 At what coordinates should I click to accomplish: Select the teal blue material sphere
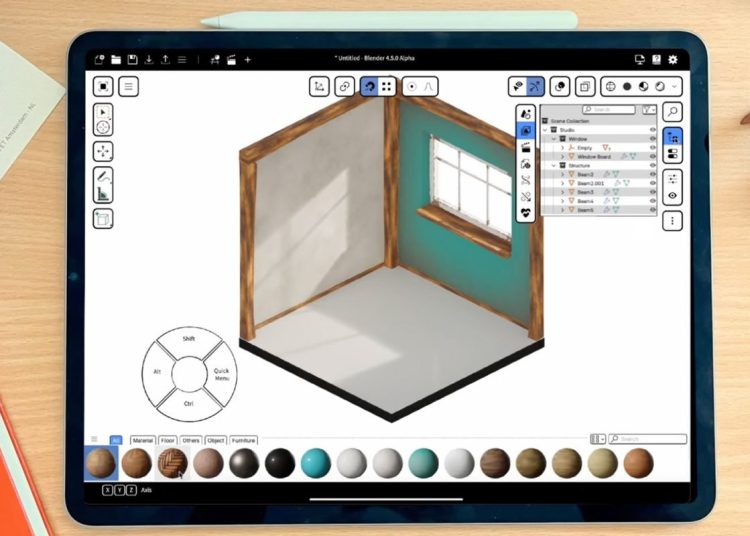(316, 463)
